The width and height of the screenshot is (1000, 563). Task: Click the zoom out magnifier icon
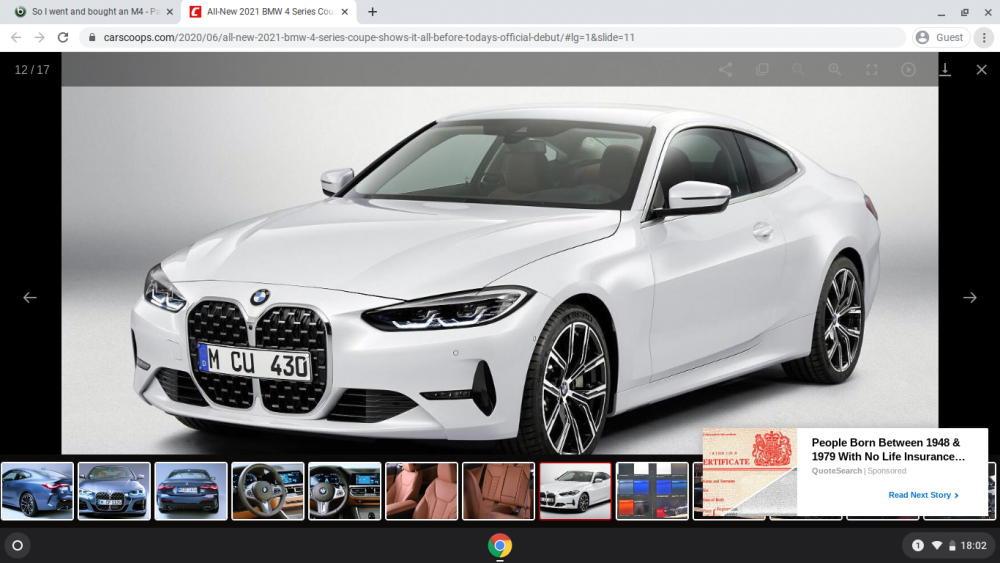tap(798, 69)
